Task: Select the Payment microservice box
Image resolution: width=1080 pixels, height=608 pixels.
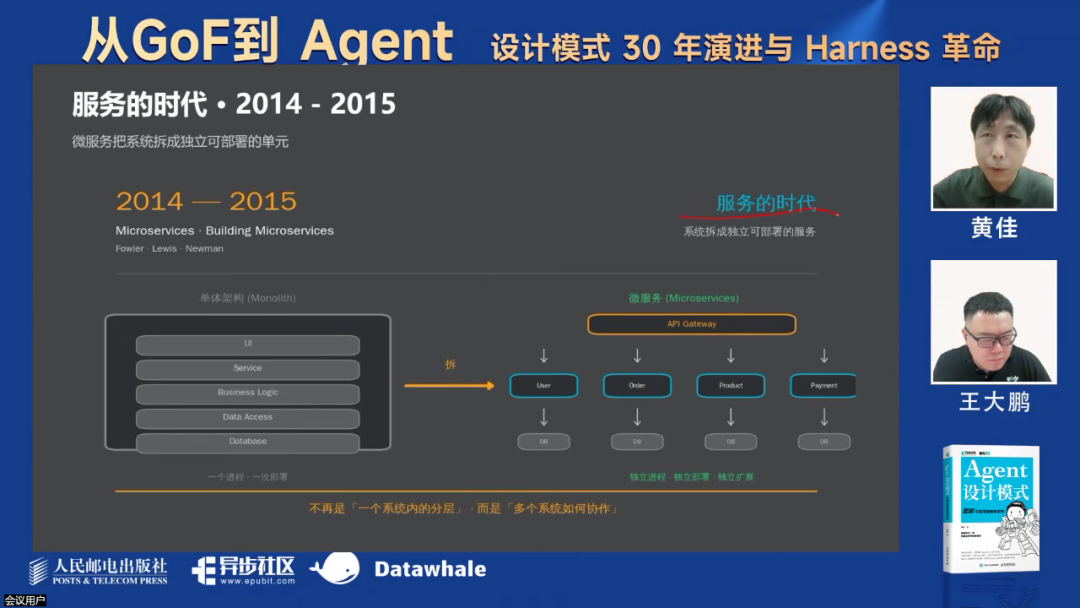Action: point(823,385)
